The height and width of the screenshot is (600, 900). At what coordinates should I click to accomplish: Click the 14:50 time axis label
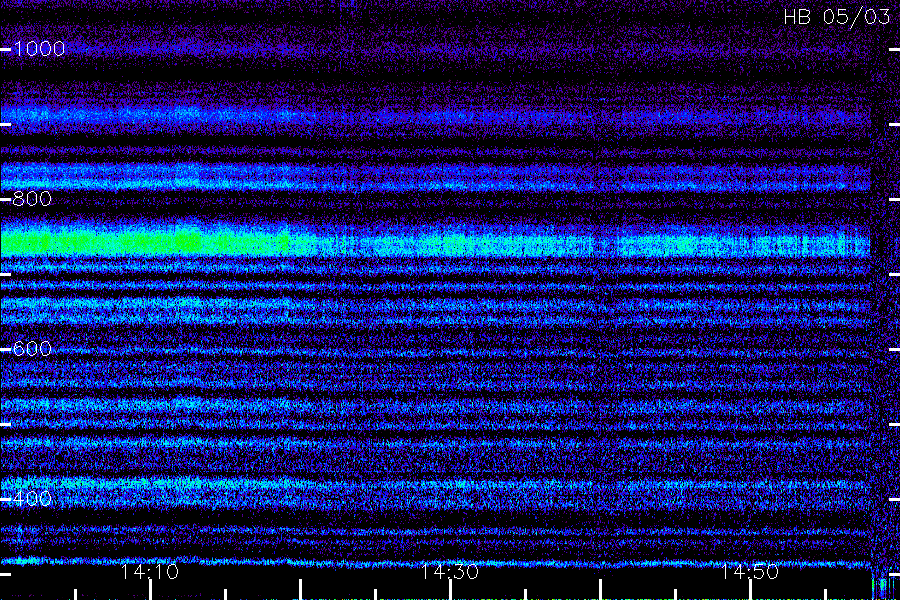point(750,572)
